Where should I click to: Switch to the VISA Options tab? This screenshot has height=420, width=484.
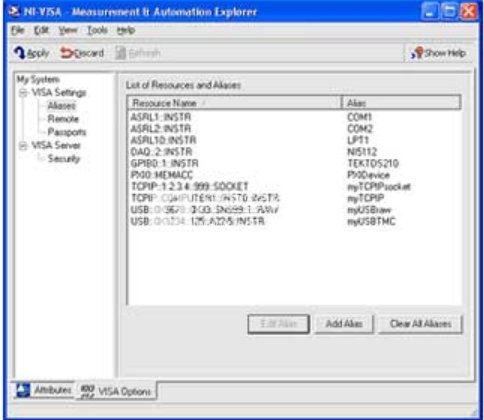116,391
